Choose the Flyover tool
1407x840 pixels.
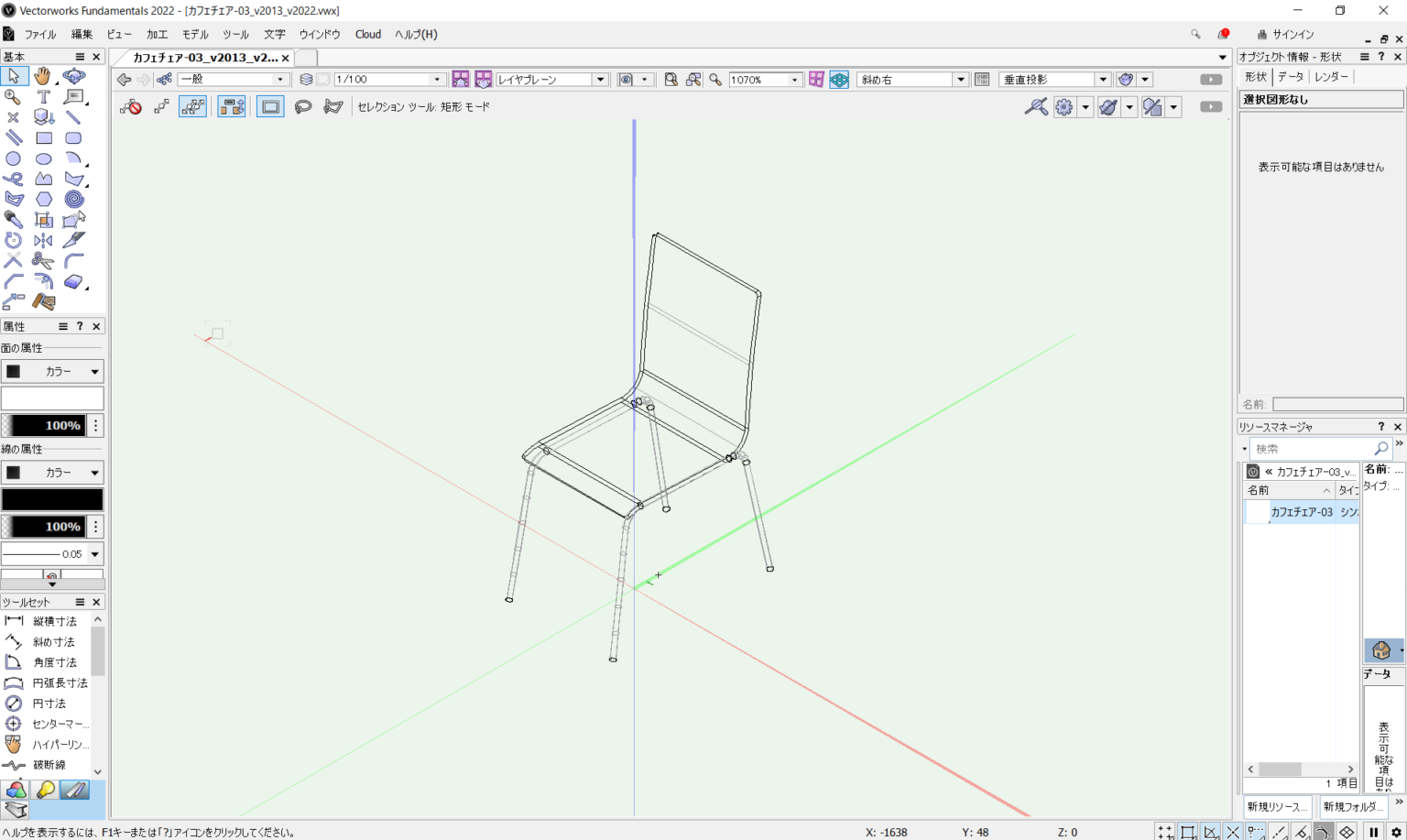point(73,76)
